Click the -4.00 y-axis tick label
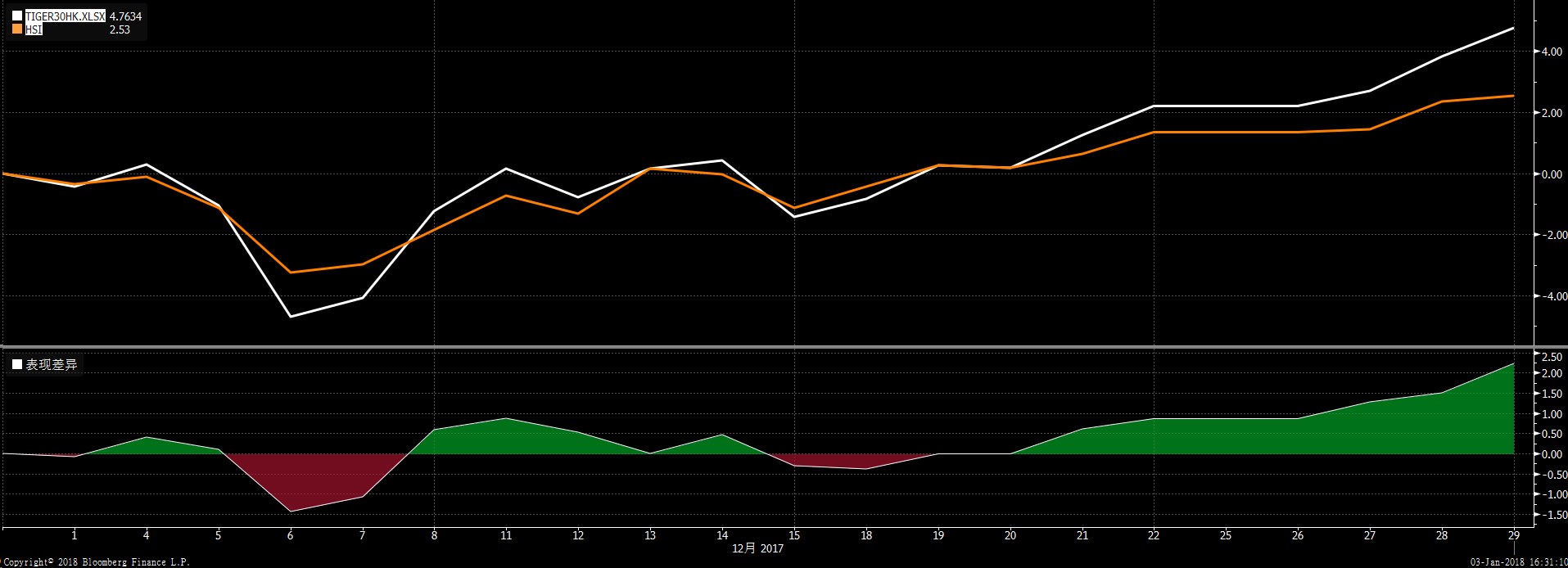This screenshot has height=568, width=1568. coord(1549,296)
